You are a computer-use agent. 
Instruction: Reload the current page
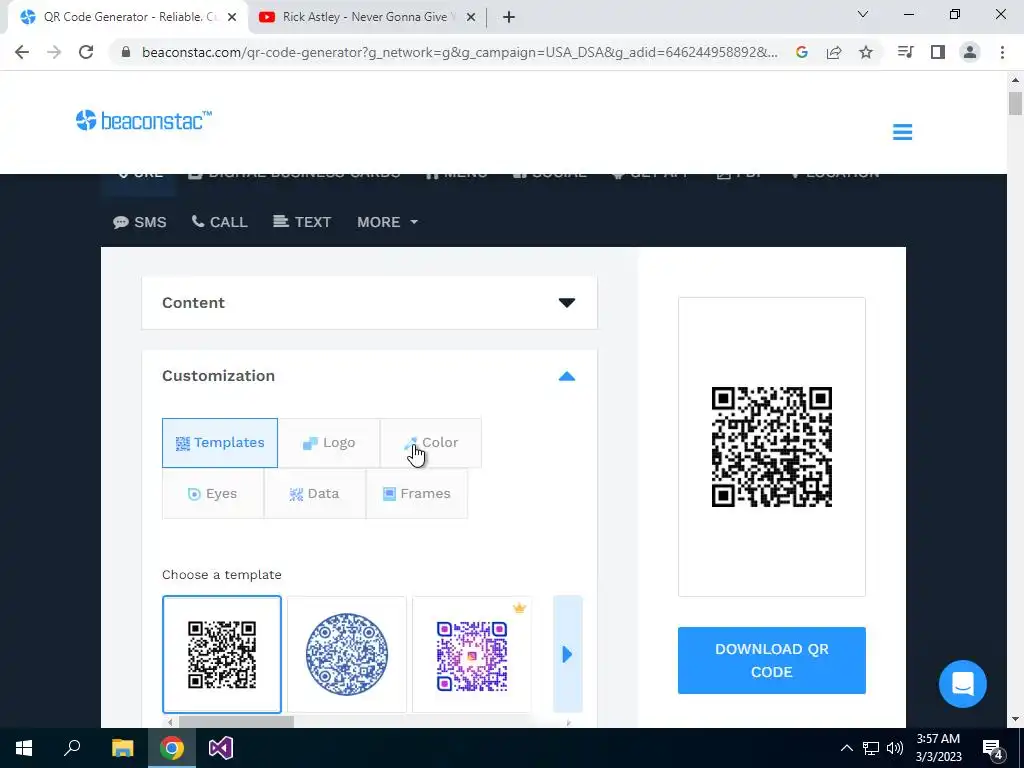[86, 52]
